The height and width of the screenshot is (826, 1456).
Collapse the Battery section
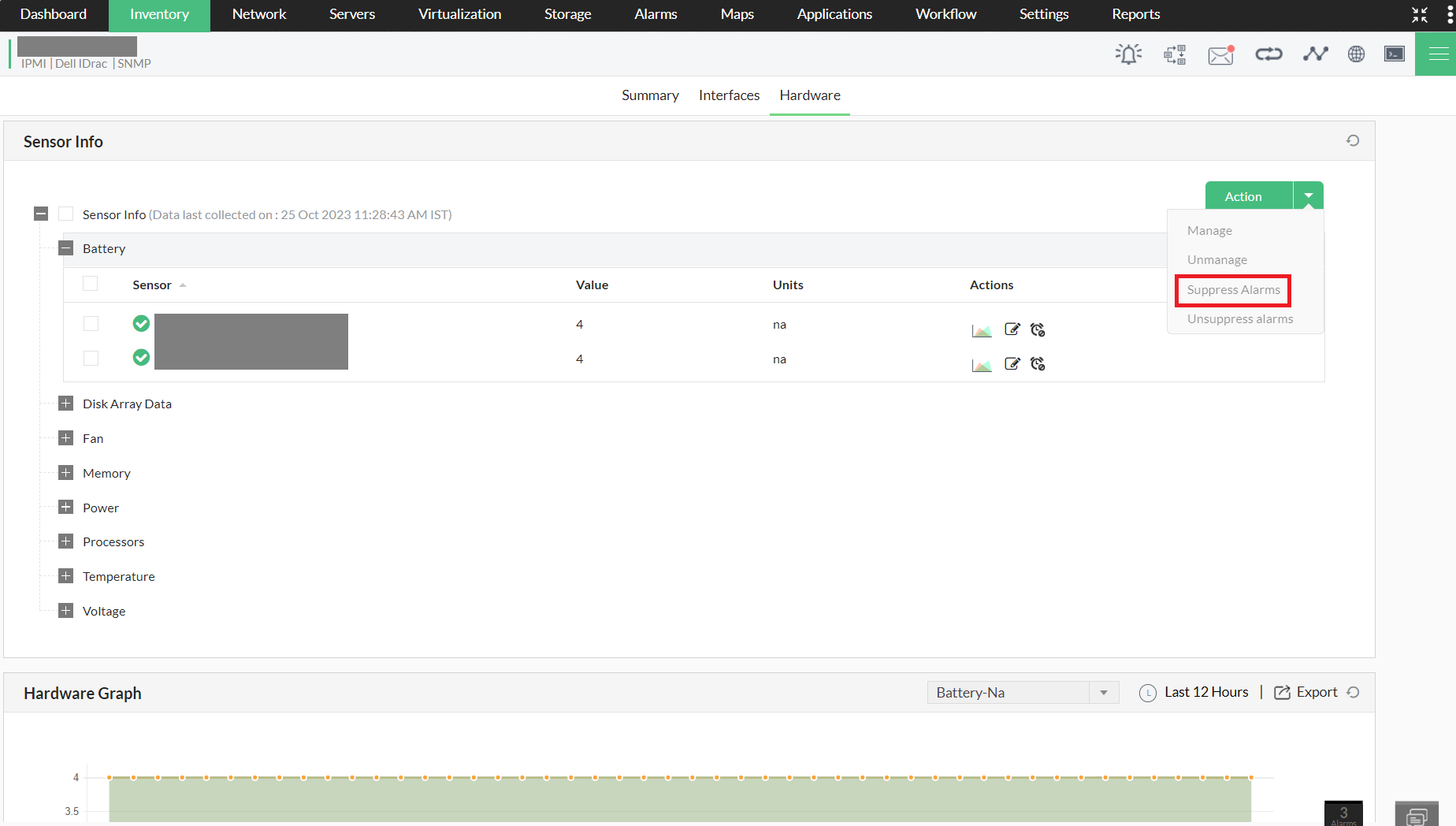(66, 248)
